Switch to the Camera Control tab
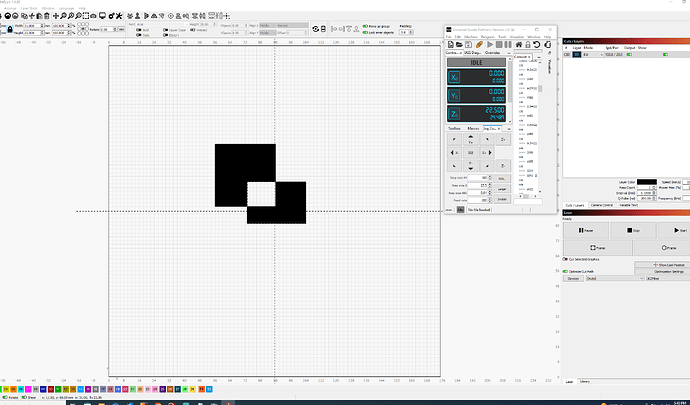The width and height of the screenshot is (690, 405). pyautogui.click(x=602, y=205)
